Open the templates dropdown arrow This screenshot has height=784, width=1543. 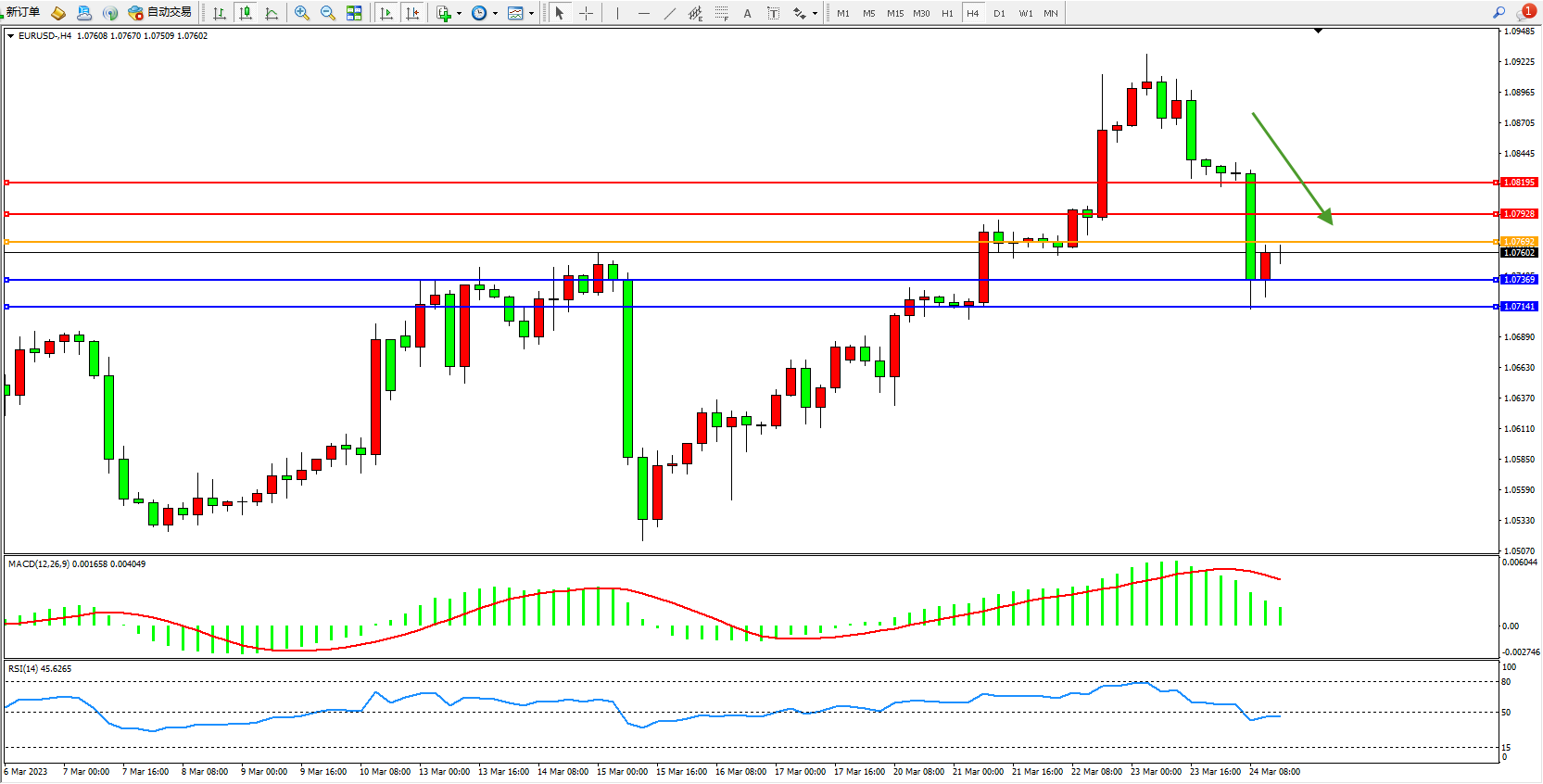(531, 13)
